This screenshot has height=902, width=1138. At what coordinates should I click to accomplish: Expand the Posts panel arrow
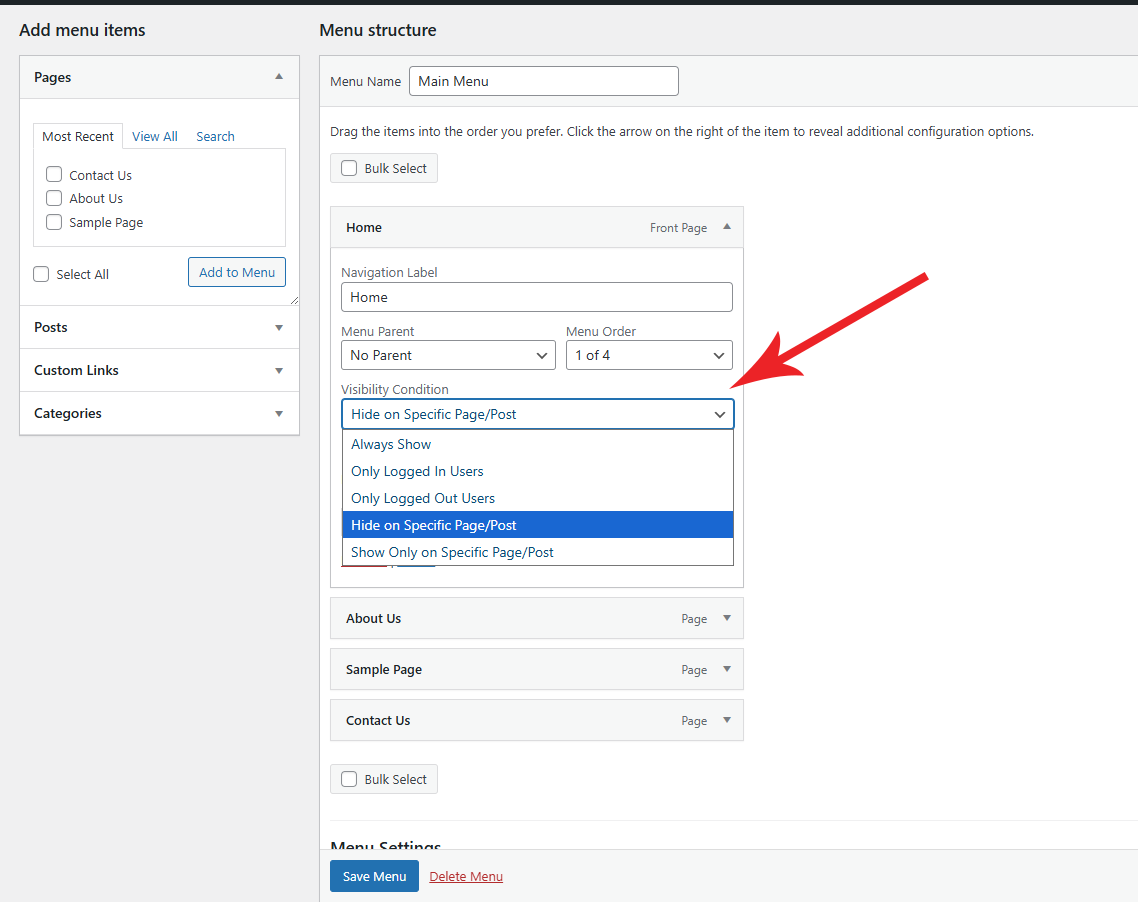279,327
